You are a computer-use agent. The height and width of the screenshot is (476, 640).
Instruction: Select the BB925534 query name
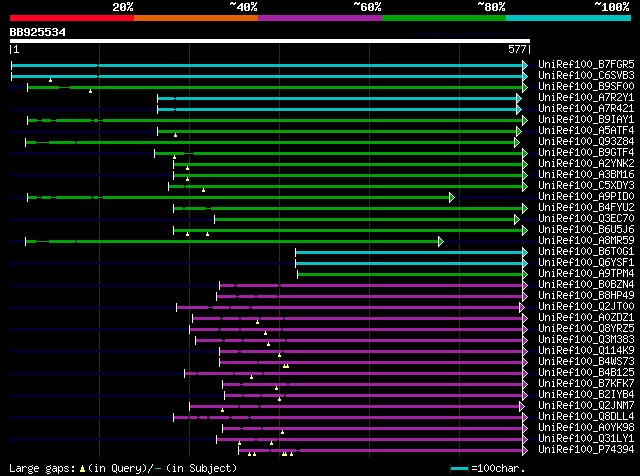(38, 32)
